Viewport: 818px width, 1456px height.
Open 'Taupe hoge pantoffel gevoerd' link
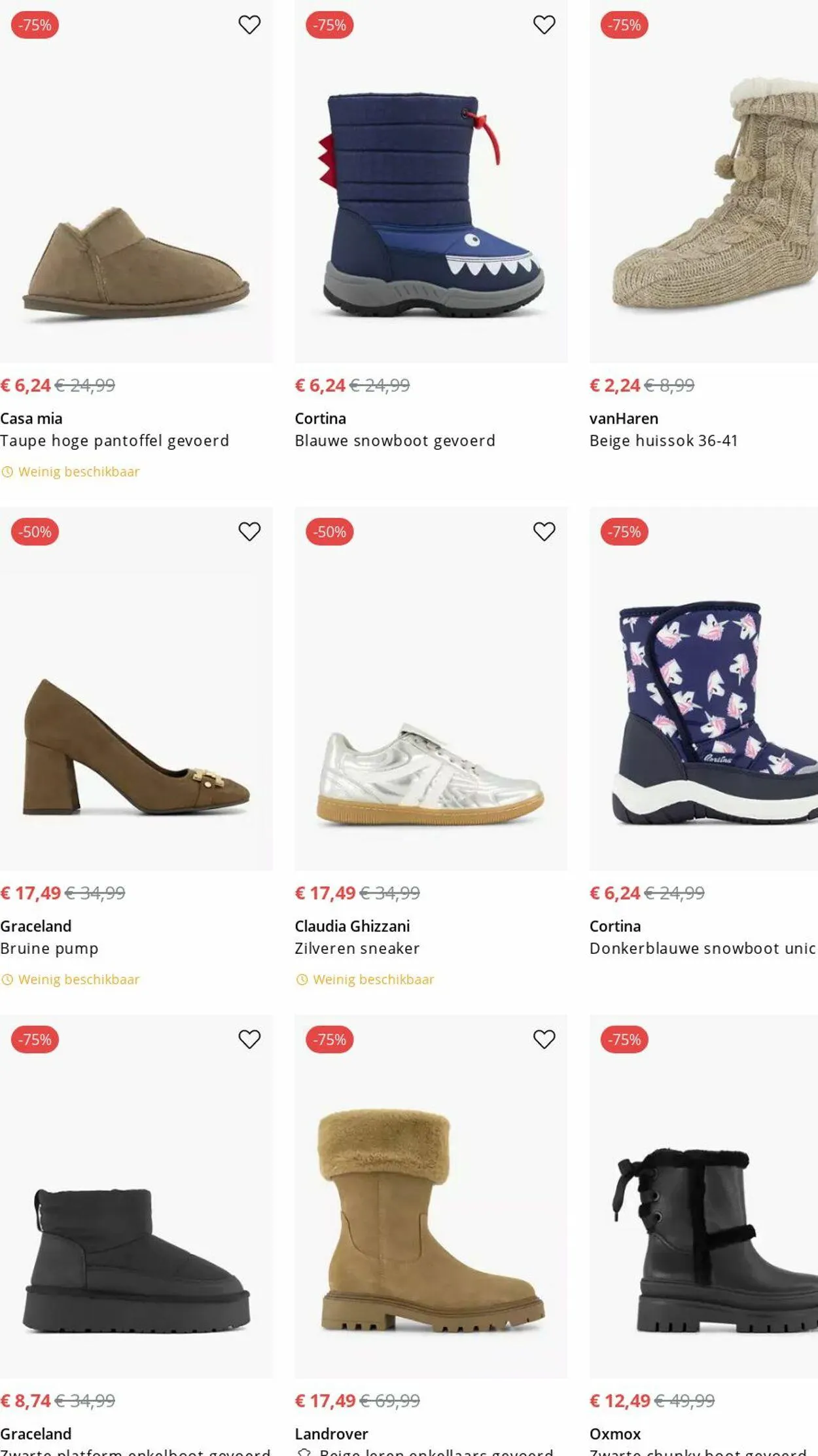coord(115,441)
